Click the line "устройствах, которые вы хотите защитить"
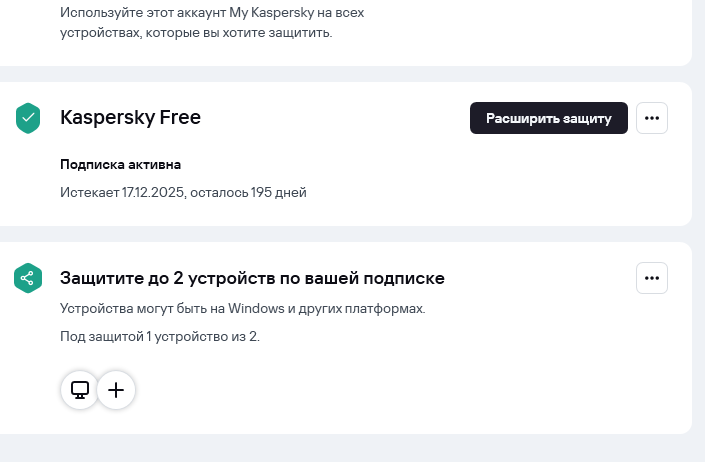Screen dimensions: 705x462 195,32
